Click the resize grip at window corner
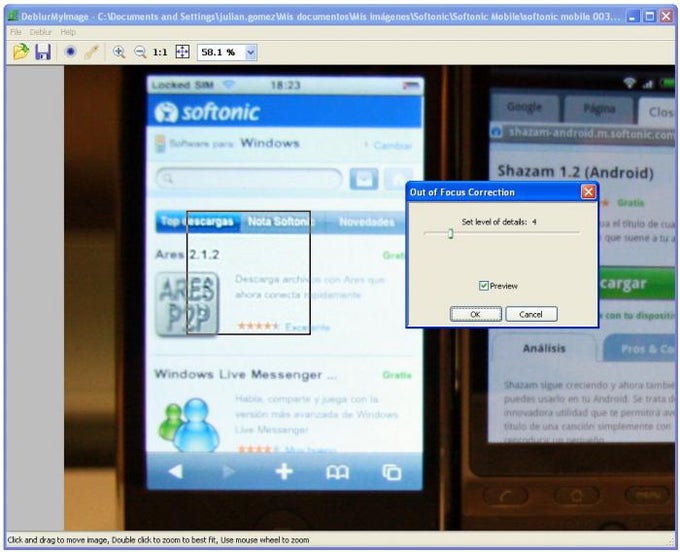 pos(671,541)
